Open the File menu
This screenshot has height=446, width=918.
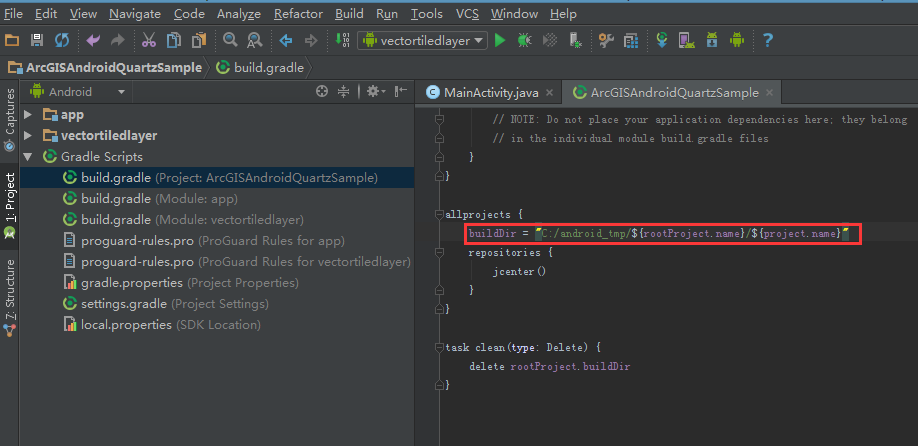[13, 13]
